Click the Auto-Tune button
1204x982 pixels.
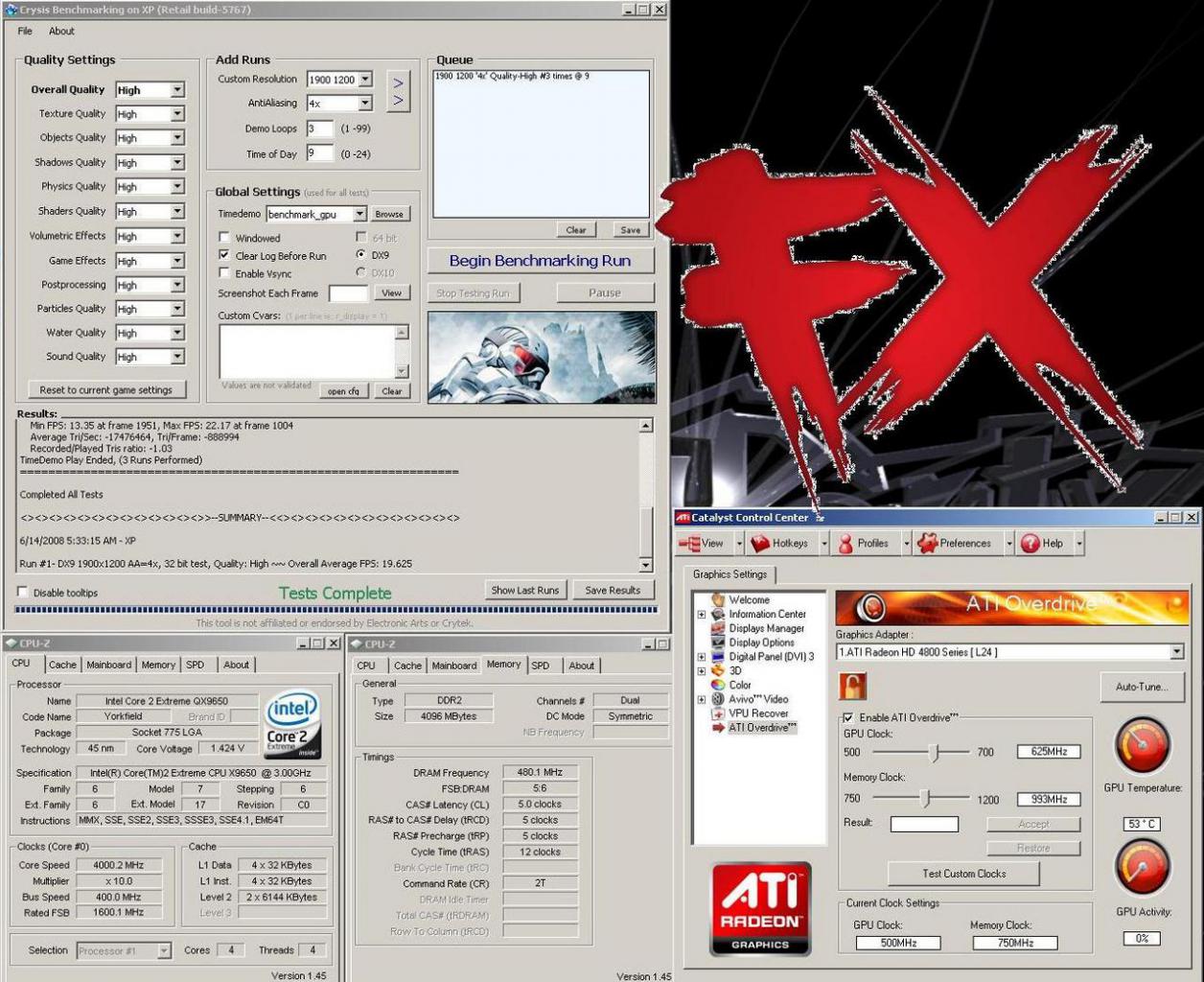click(x=1142, y=687)
